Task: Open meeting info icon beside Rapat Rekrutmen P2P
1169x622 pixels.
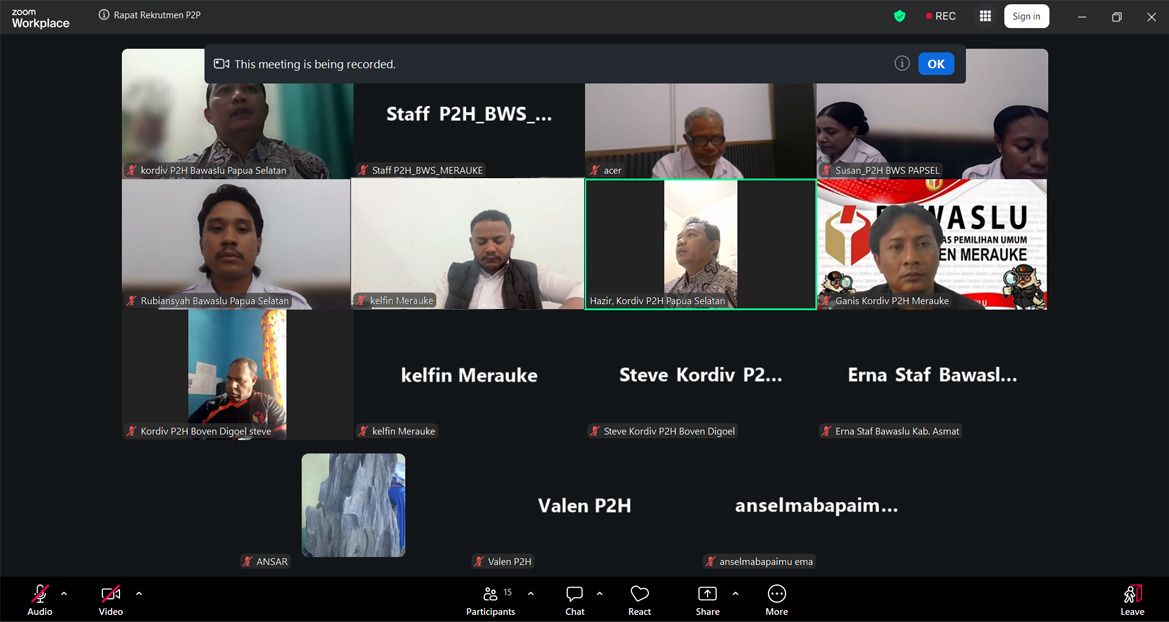Action: (104, 15)
